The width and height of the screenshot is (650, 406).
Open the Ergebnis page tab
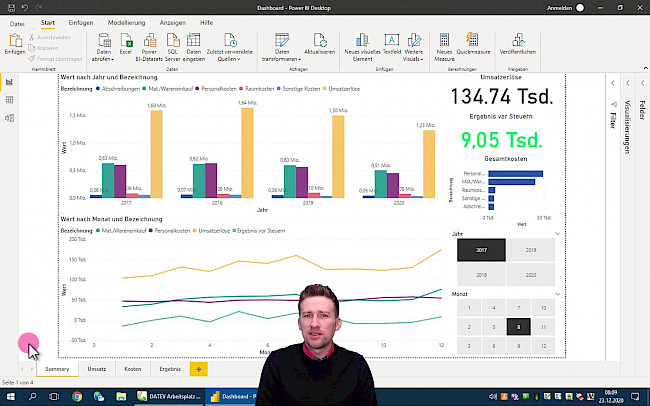170,369
